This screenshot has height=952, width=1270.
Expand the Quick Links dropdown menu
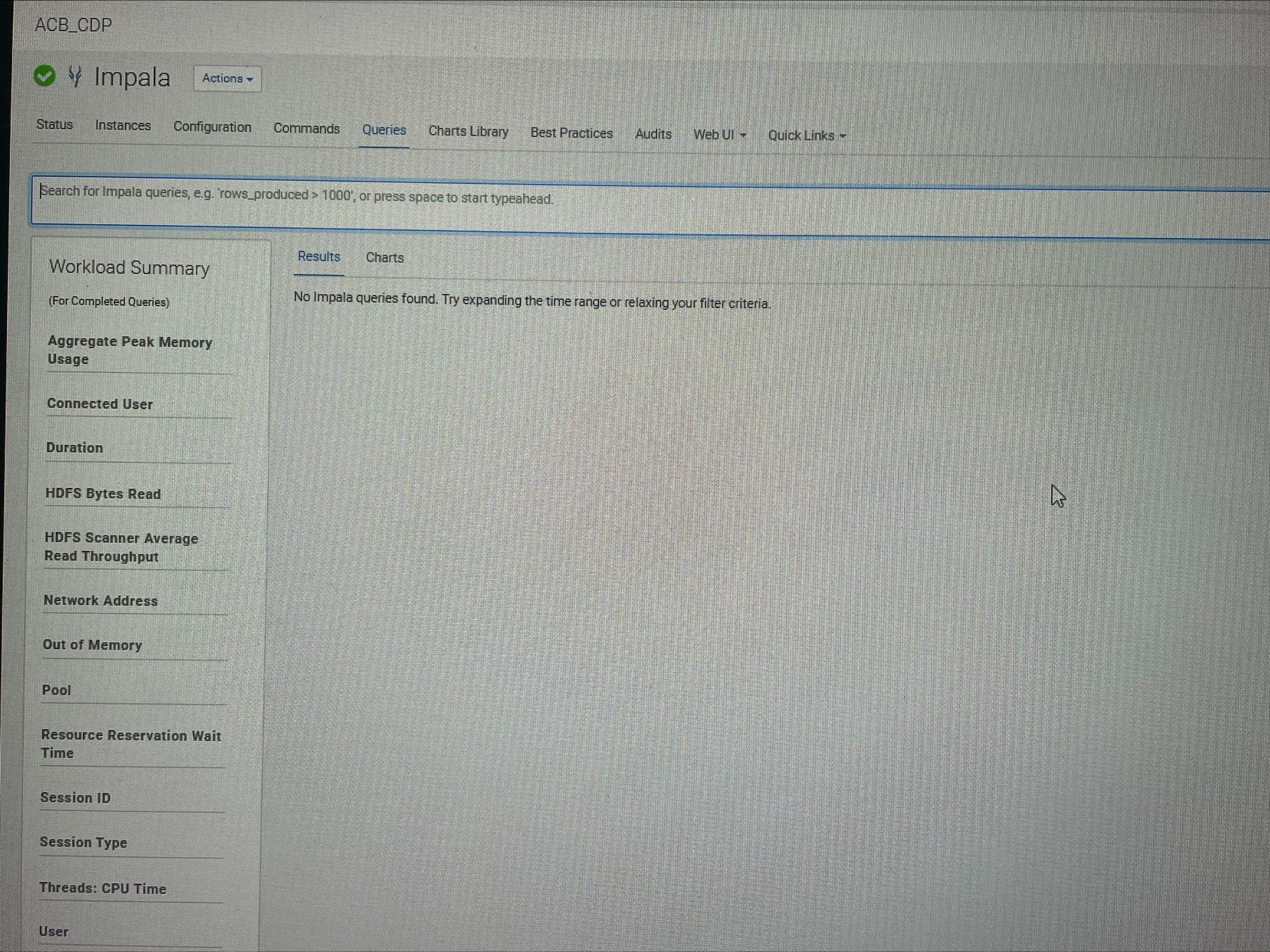click(806, 136)
